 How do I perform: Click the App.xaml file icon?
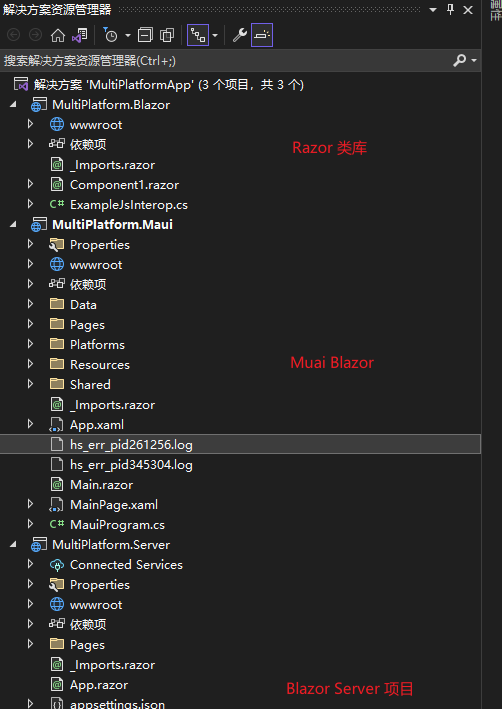pos(56,425)
